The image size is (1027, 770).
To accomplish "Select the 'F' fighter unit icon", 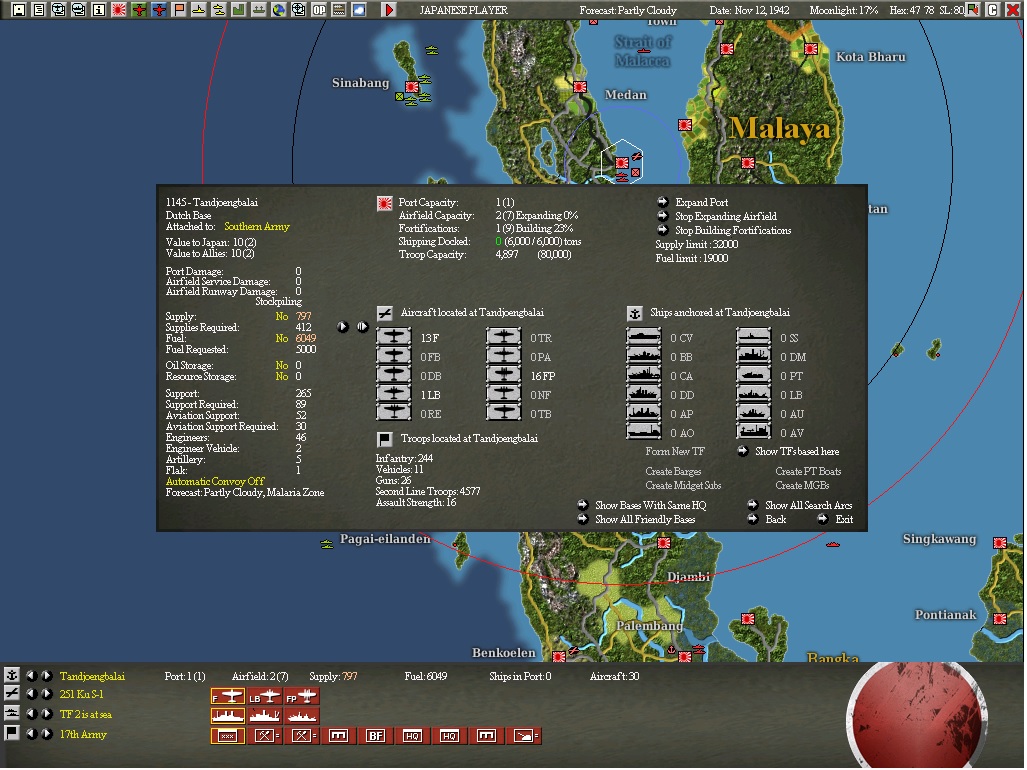I will click(228, 697).
